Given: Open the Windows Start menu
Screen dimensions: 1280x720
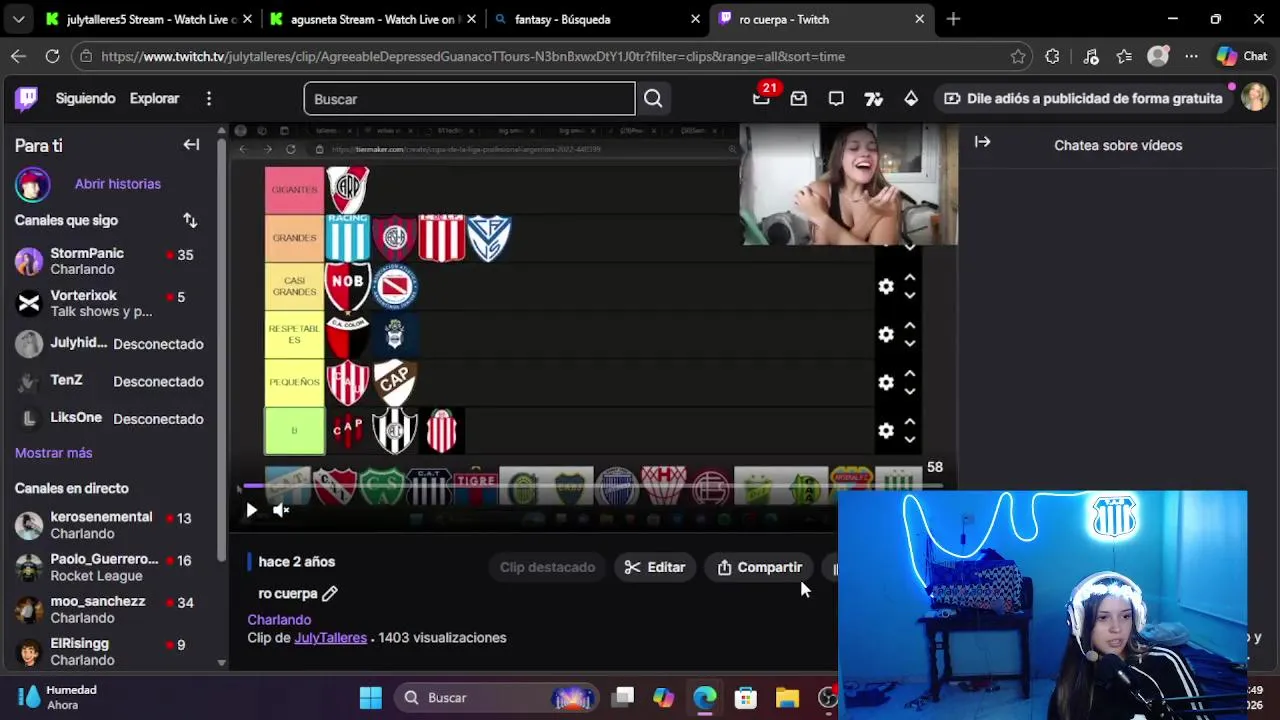Looking at the screenshot, I should [x=371, y=697].
